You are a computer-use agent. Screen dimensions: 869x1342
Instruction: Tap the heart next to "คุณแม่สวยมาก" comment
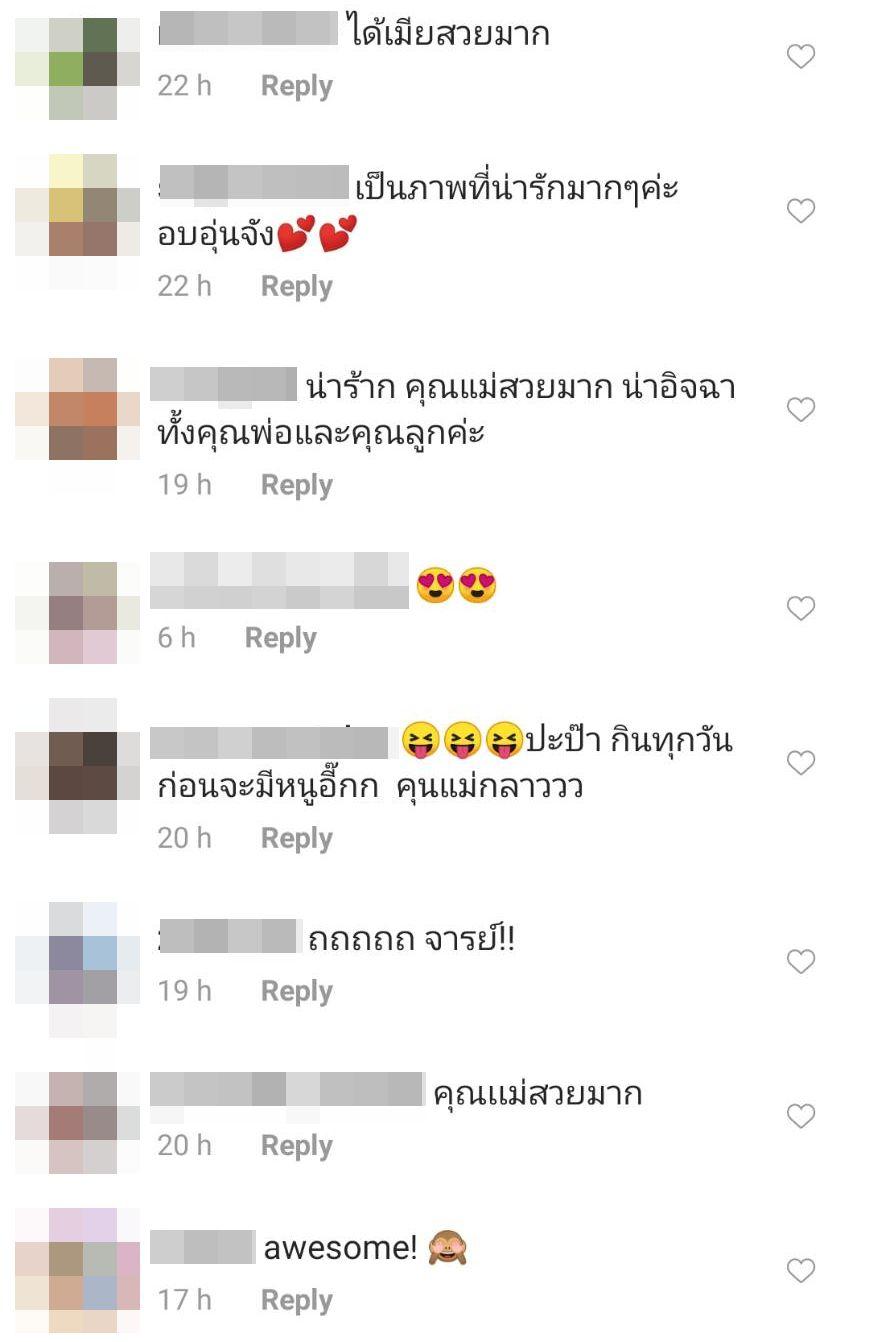801,1116
